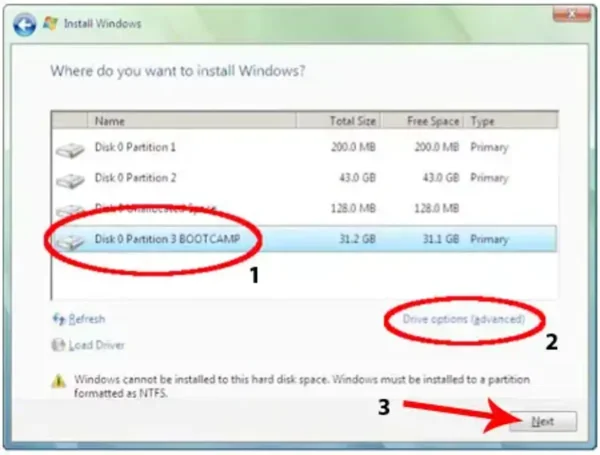Image resolution: width=600 pixels, height=455 pixels.
Task: Sort by the Type column header
Action: click(511, 121)
